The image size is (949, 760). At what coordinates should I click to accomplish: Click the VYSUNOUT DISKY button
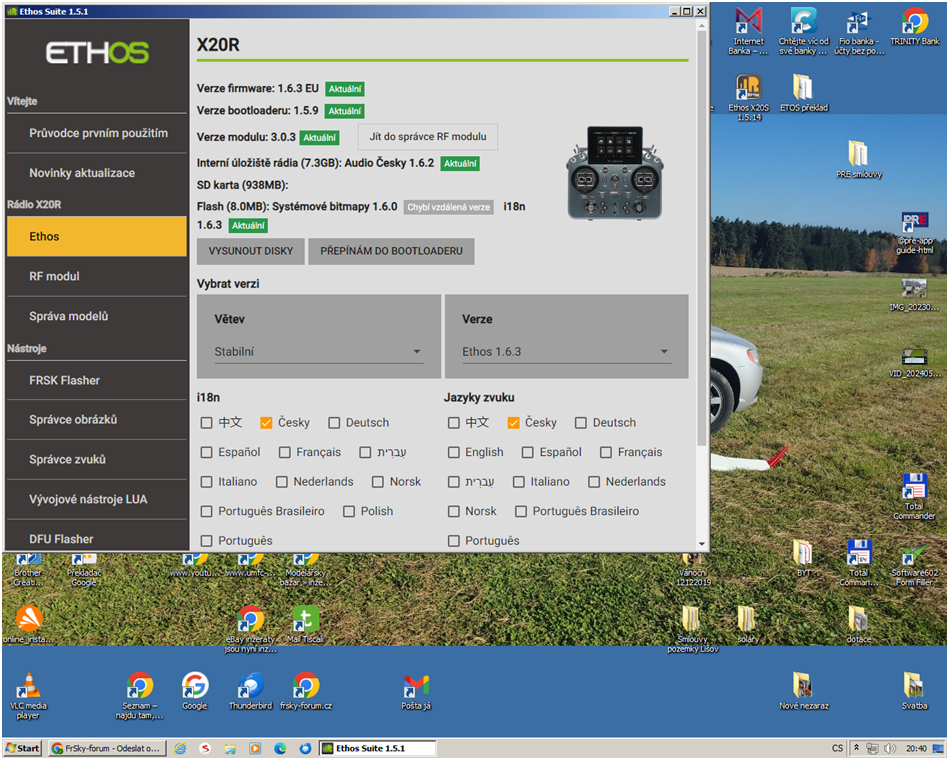point(251,251)
